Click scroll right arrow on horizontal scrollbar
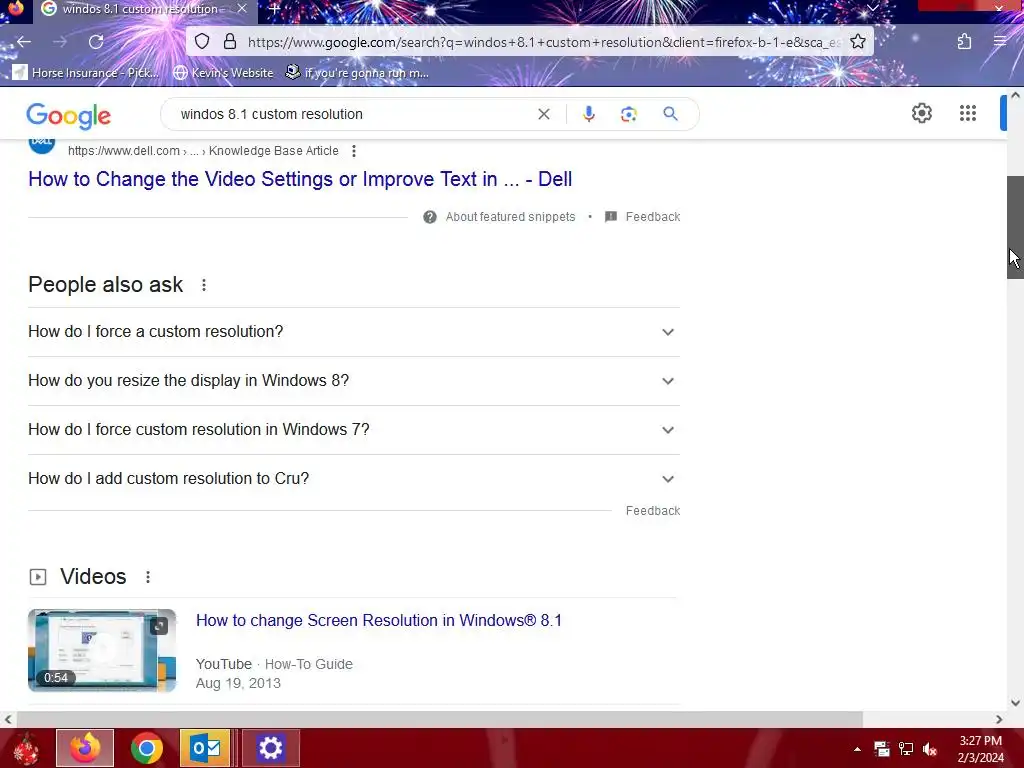Image resolution: width=1024 pixels, height=768 pixels. tap(999, 720)
